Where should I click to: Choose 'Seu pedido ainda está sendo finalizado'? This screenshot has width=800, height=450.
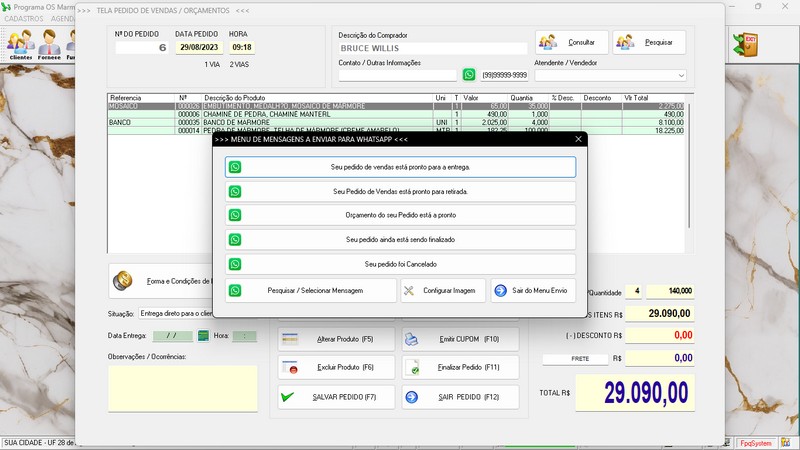400,240
